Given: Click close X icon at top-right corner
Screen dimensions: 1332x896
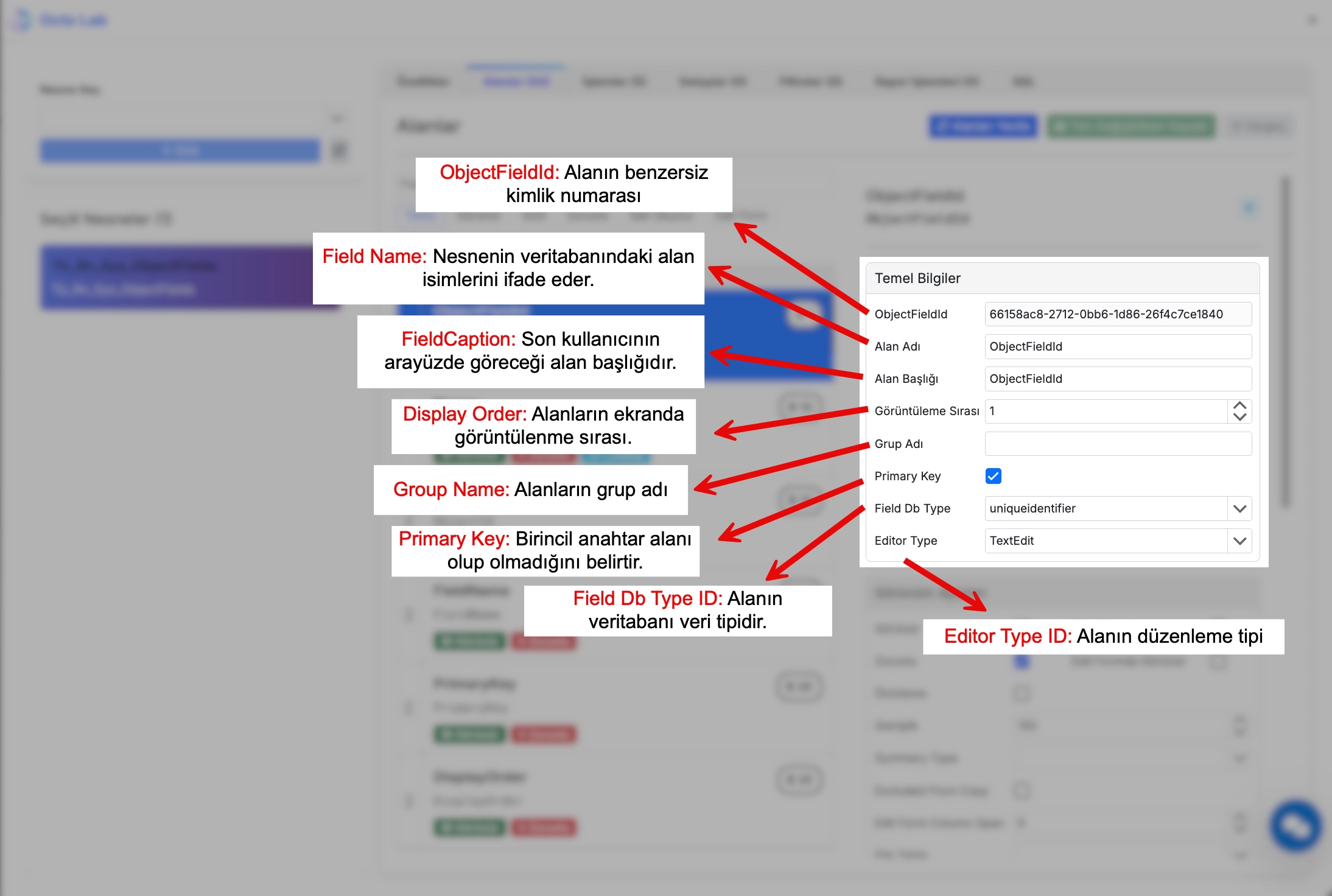Looking at the screenshot, I should (x=1312, y=20).
